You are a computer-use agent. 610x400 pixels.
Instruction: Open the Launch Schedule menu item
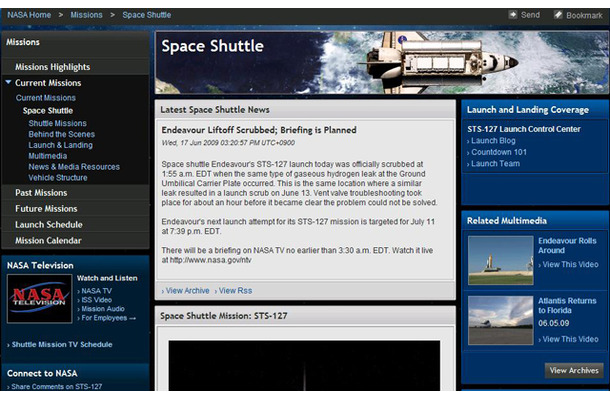coord(49,225)
